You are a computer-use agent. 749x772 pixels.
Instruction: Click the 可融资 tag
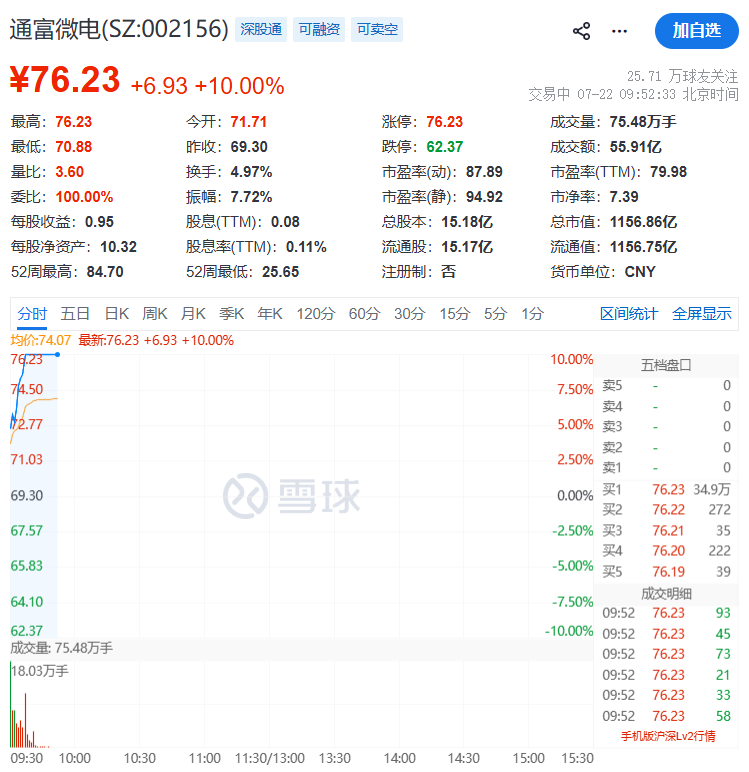319,30
